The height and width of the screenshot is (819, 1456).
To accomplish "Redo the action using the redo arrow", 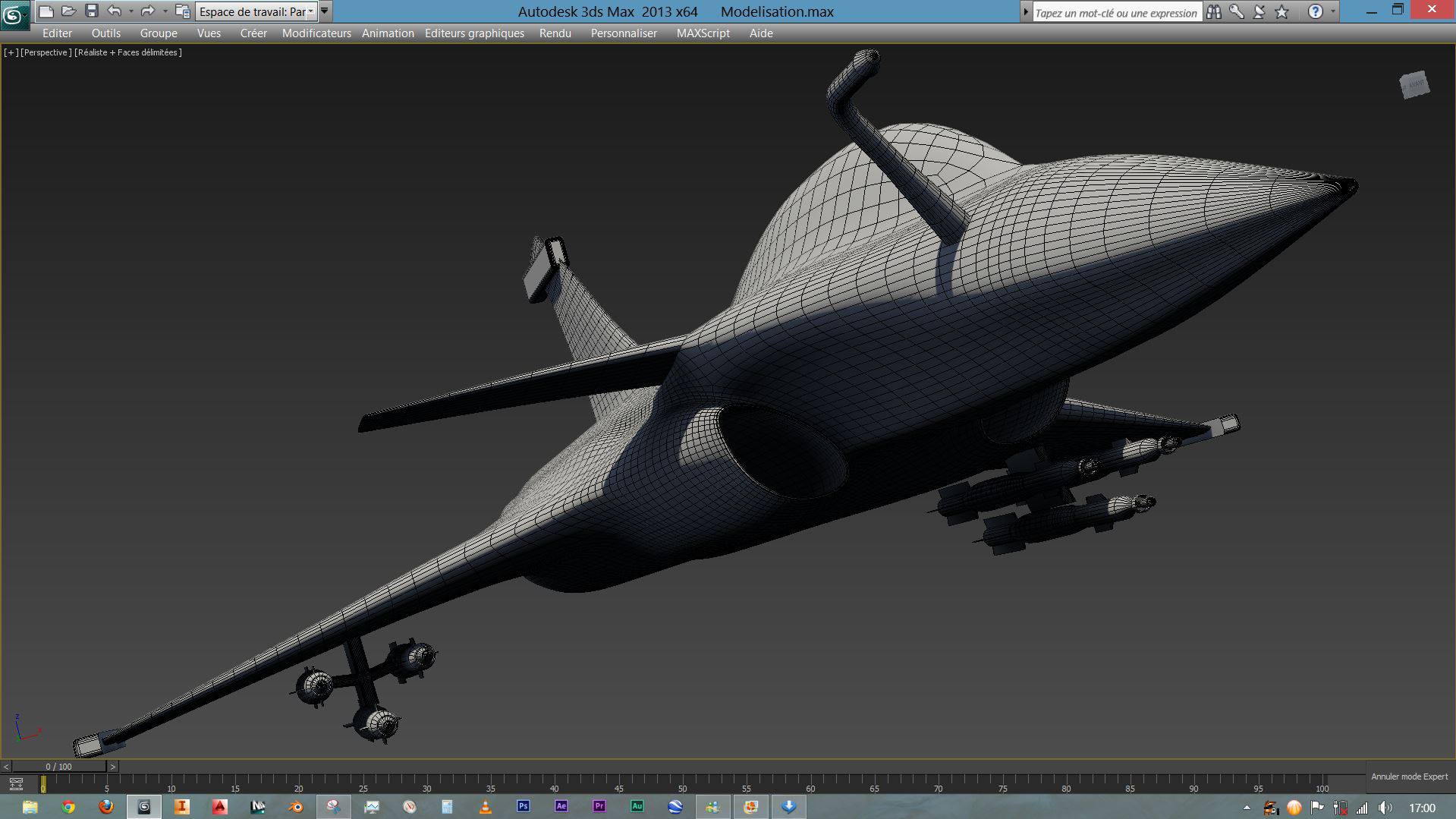I will coord(148,11).
